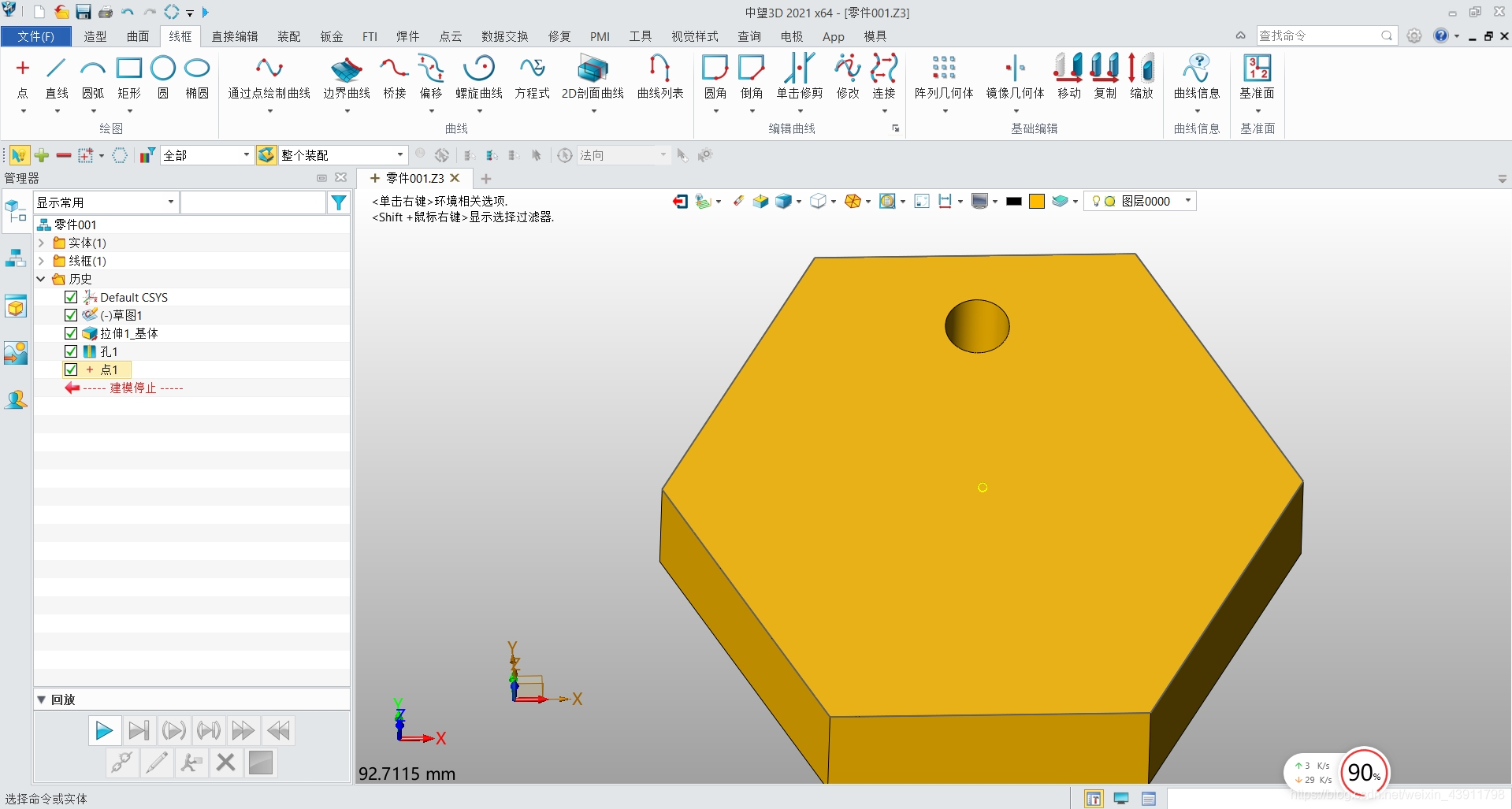1512x809 pixels.
Task: Select 零件001 root tree node
Action: point(76,225)
